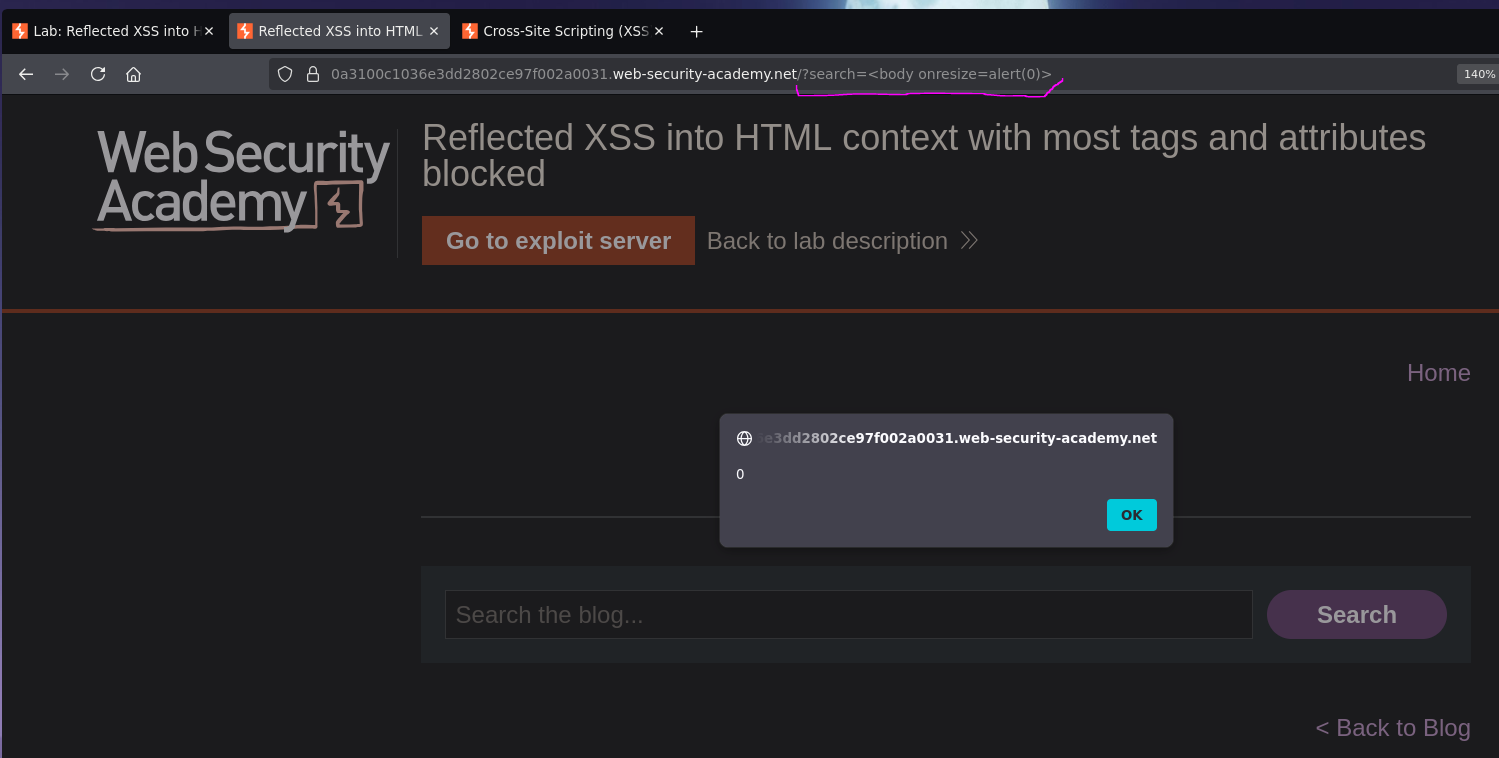
Task: Dismiss the alert with OK
Action: tap(1131, 515)
